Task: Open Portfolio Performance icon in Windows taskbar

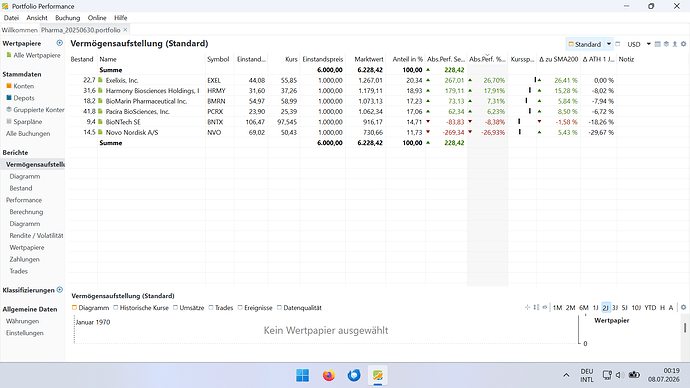Action: pyautogui.click(x=378, y=375)
